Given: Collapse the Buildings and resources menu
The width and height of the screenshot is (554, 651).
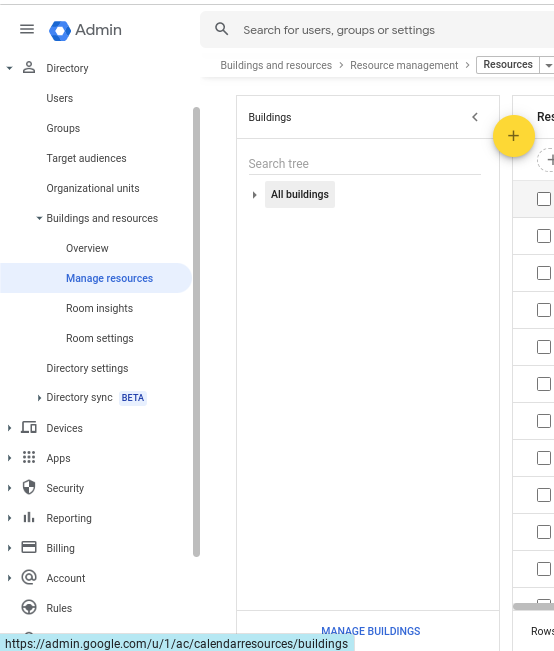Looking at the screenshot, I should pos(39,218).
